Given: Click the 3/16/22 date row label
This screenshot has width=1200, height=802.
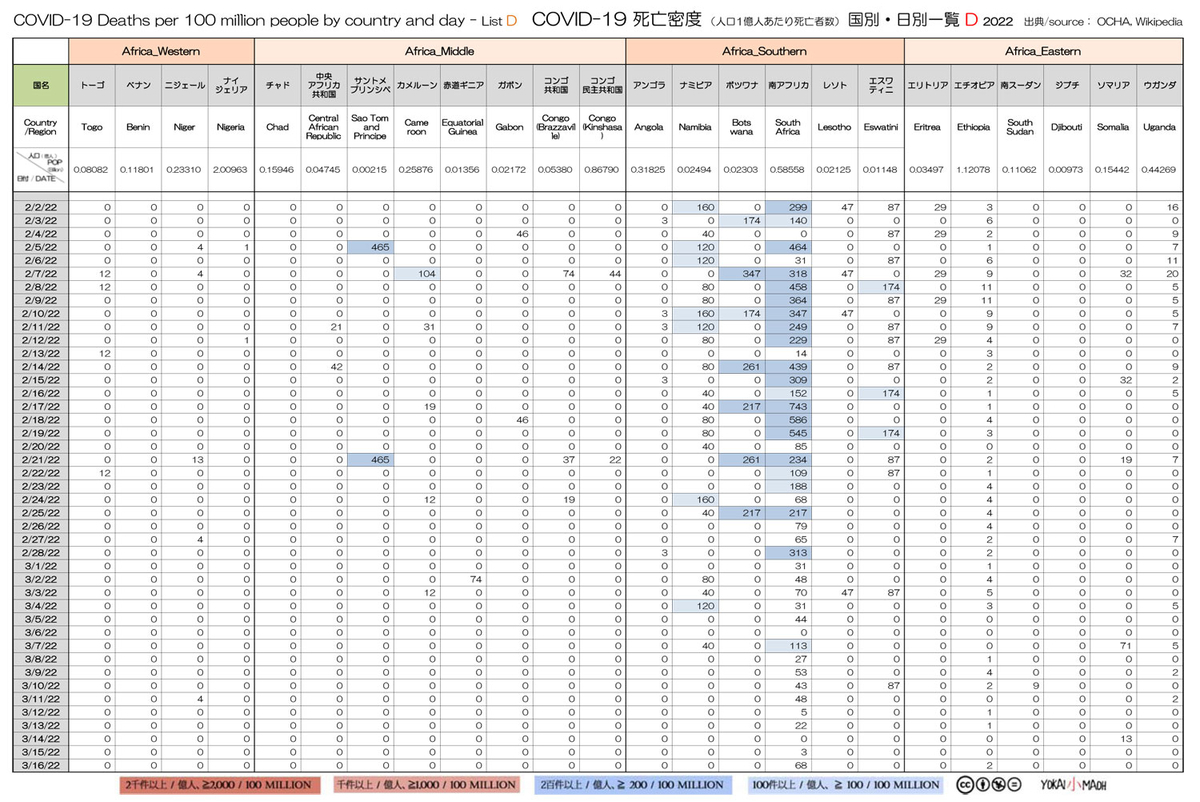Looking at the screenshot, I should coord(40,764).
